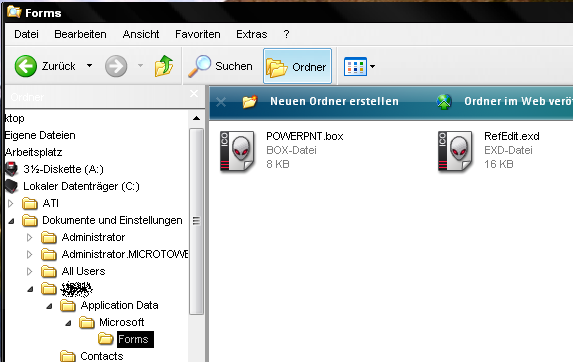Select Lokaler Datenträger (C:) drive
Viewport: 573px width, 362px height.
(81, 186)
